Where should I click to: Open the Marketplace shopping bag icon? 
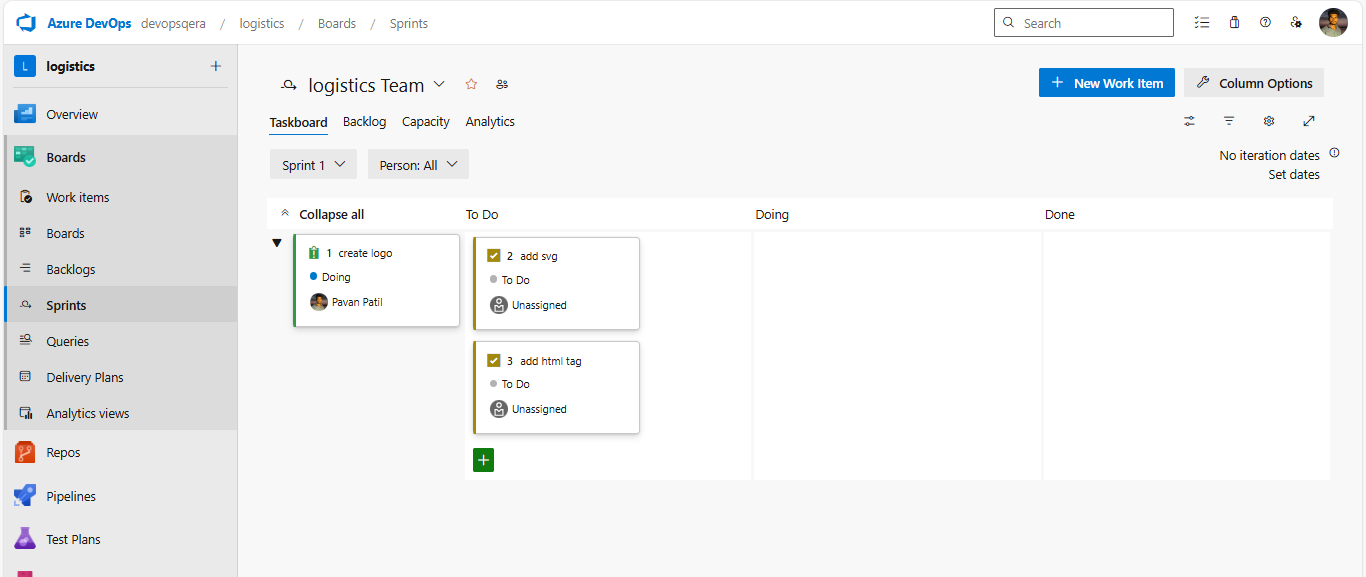click(x=1234, y=23)
